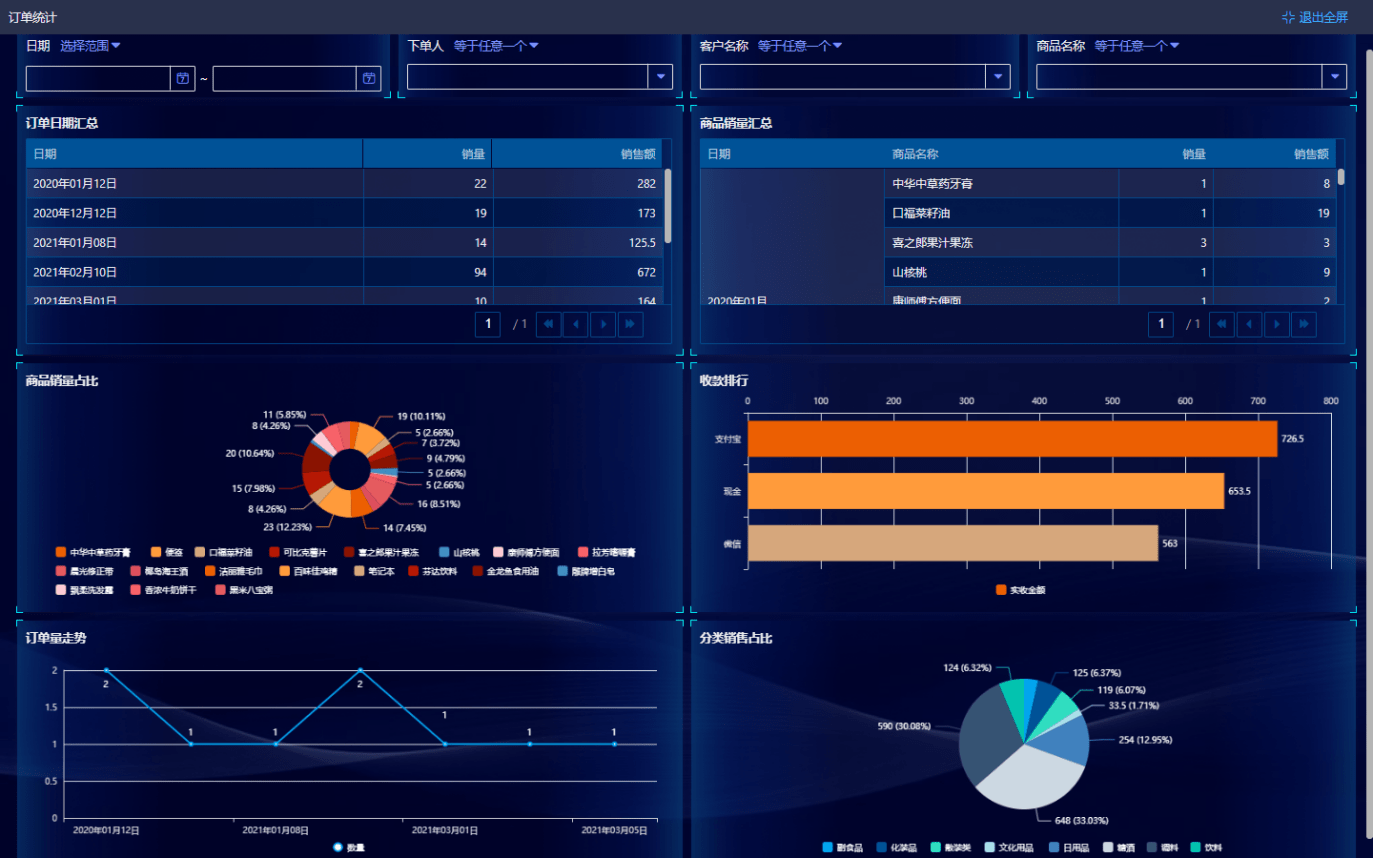The image size is (1373, 858).
Task: Click the end date input field
Action: (x=285, y=78)
